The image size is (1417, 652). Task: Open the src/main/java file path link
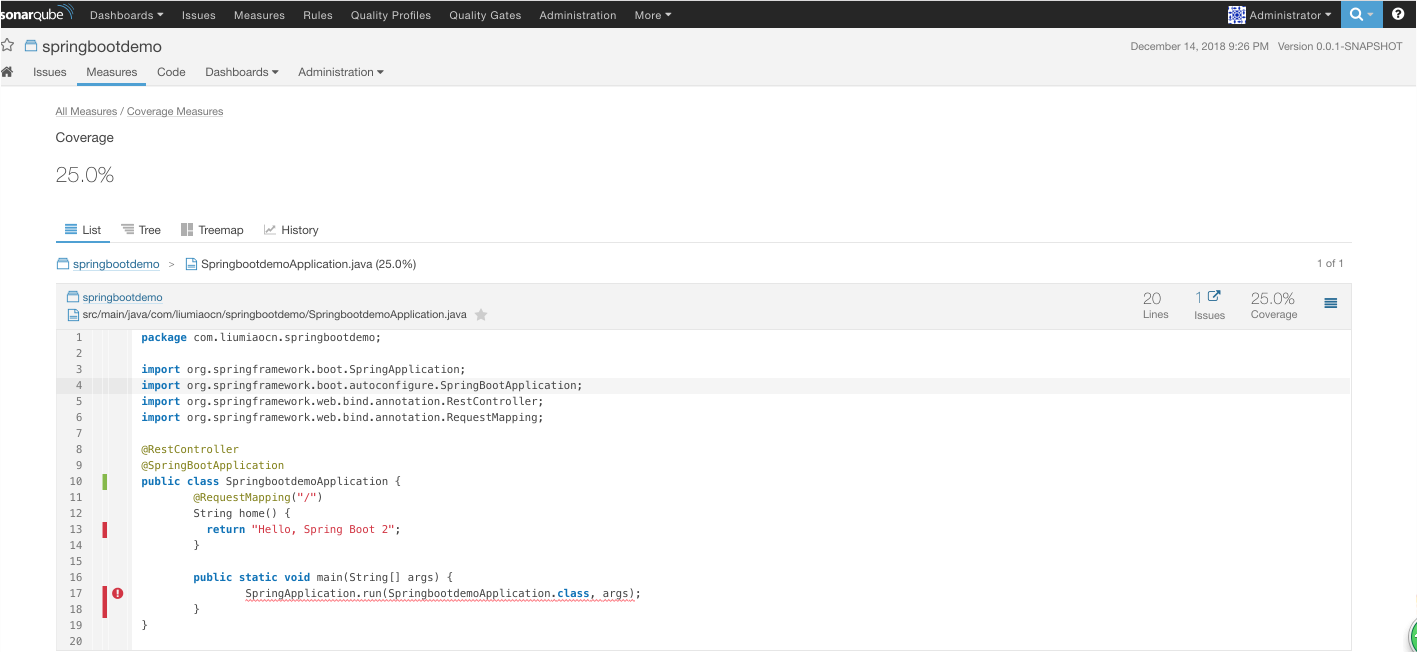[274, 314]
